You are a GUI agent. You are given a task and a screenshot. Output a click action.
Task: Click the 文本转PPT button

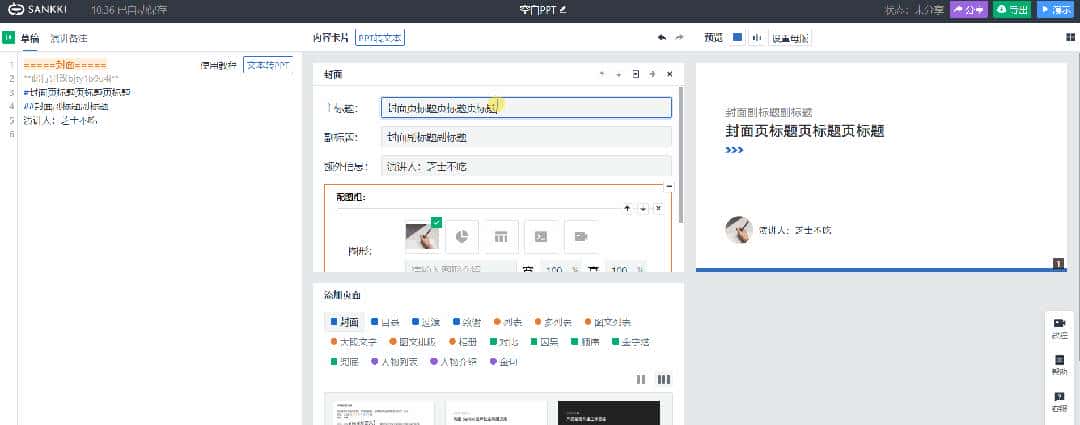268,65
